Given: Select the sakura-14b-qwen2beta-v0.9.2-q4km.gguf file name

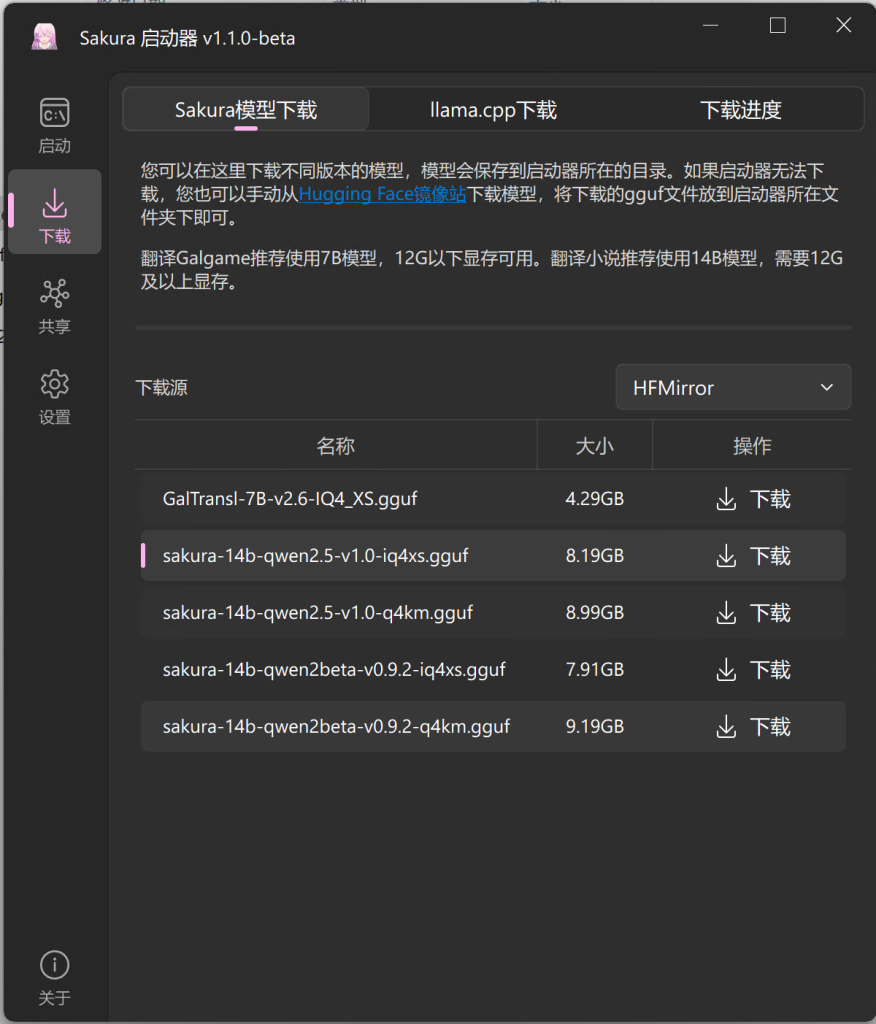Looking at the screenshot, I should point(336,726).
